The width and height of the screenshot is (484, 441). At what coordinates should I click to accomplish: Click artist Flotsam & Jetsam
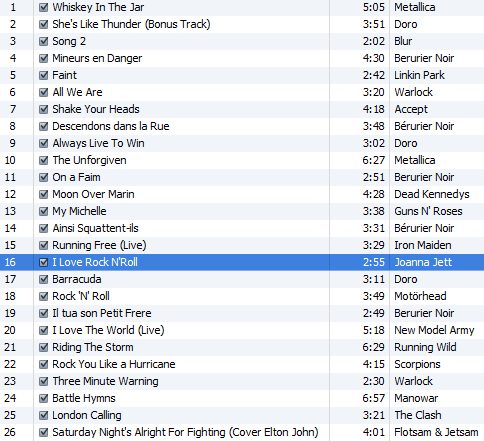[x=436, y=432]
